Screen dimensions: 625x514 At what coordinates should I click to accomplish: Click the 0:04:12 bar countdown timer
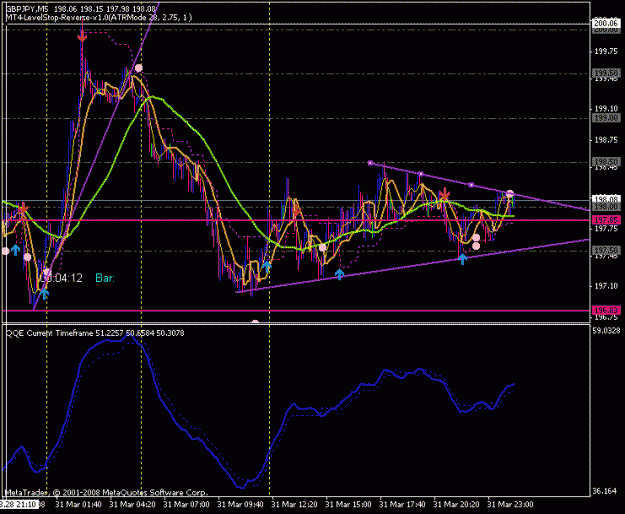(62, 278)
